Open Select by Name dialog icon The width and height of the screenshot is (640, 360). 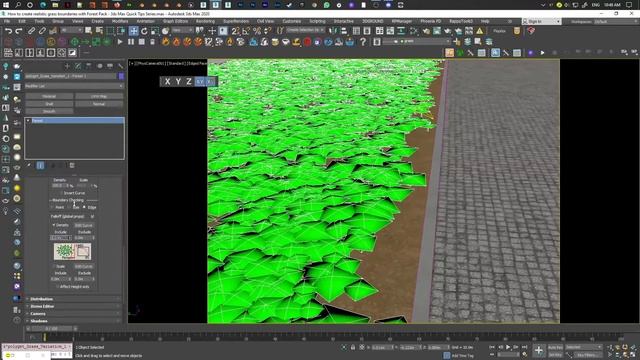[99, 31]
